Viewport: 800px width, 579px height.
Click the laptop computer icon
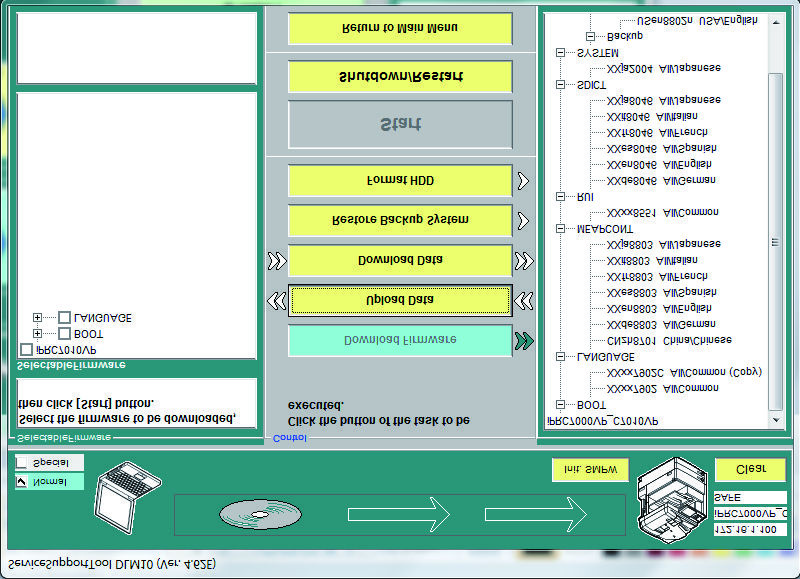[x=128, y=496]
